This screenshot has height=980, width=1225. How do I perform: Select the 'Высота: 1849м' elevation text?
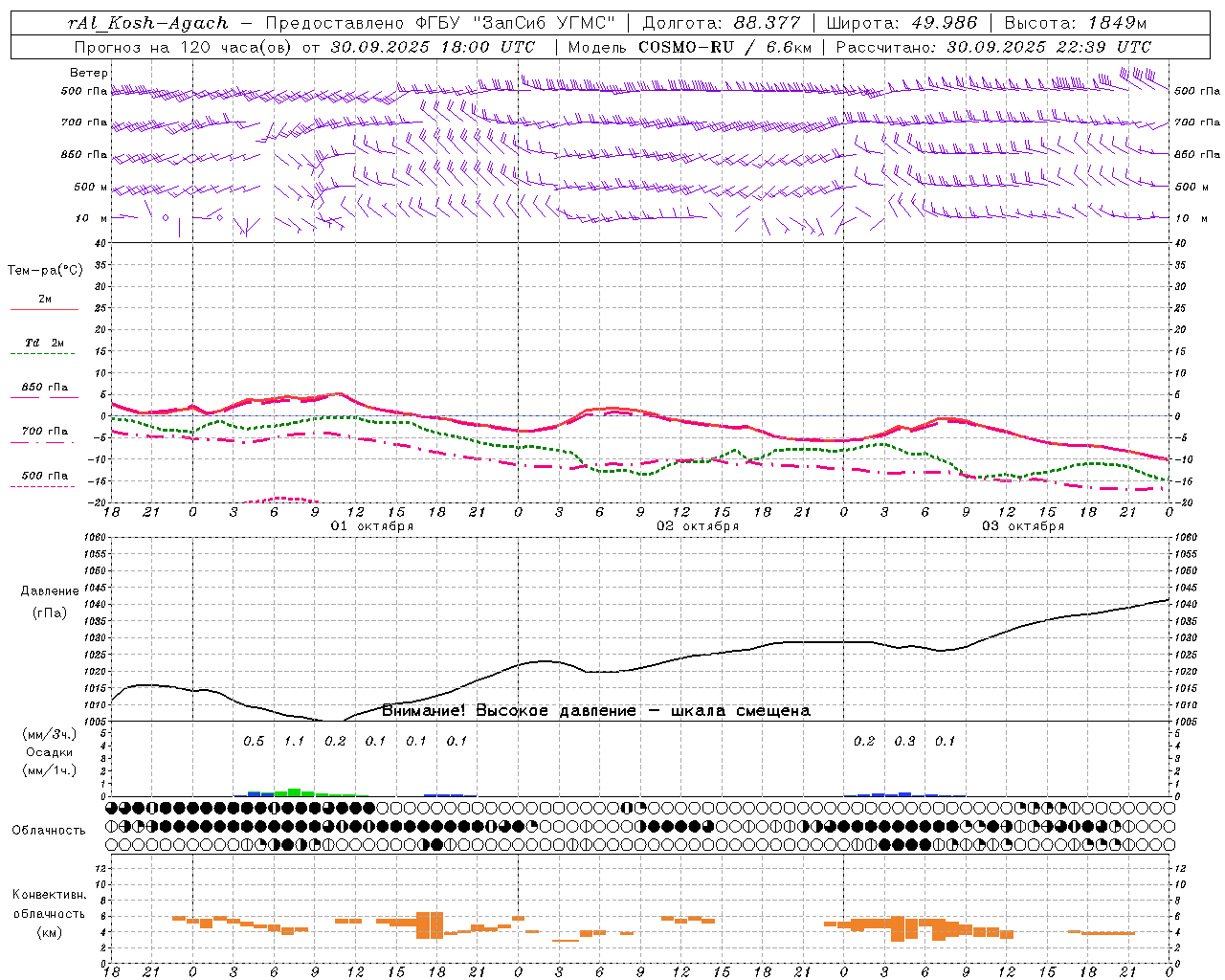(x=1076, y=23)
